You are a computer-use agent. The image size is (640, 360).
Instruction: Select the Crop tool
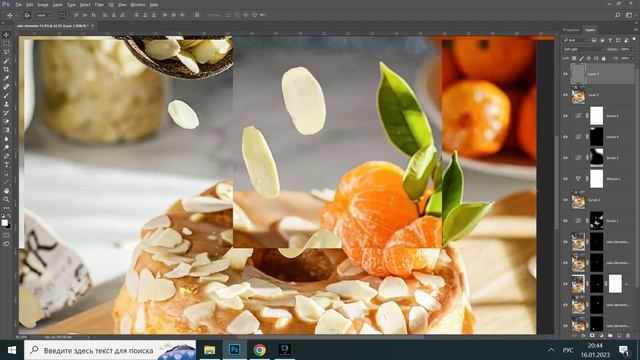pos(6,69)
